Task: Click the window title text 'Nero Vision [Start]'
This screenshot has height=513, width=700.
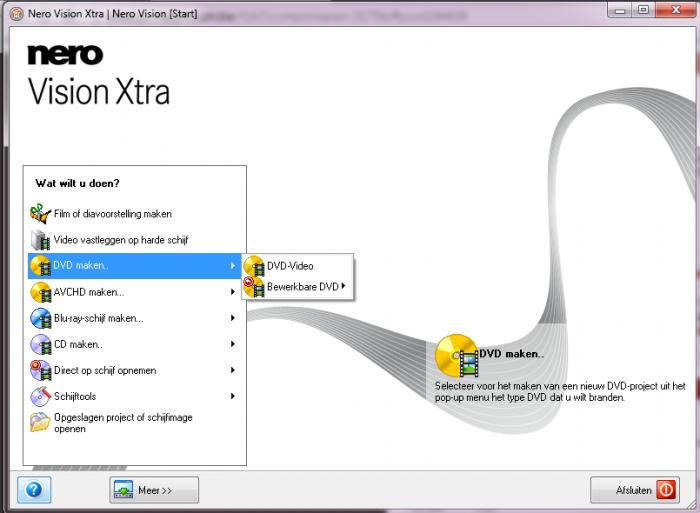Action: (154, 14)
